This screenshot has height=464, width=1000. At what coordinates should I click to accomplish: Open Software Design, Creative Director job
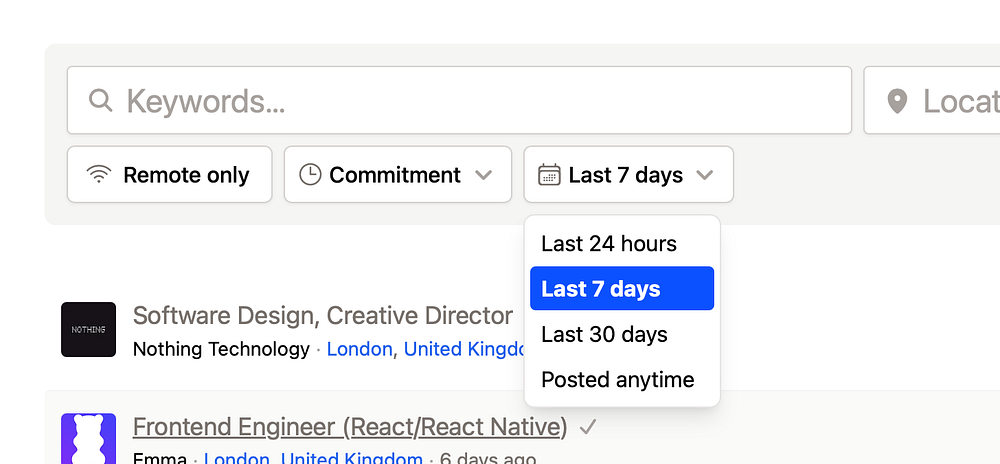click(x=322, y=316)
